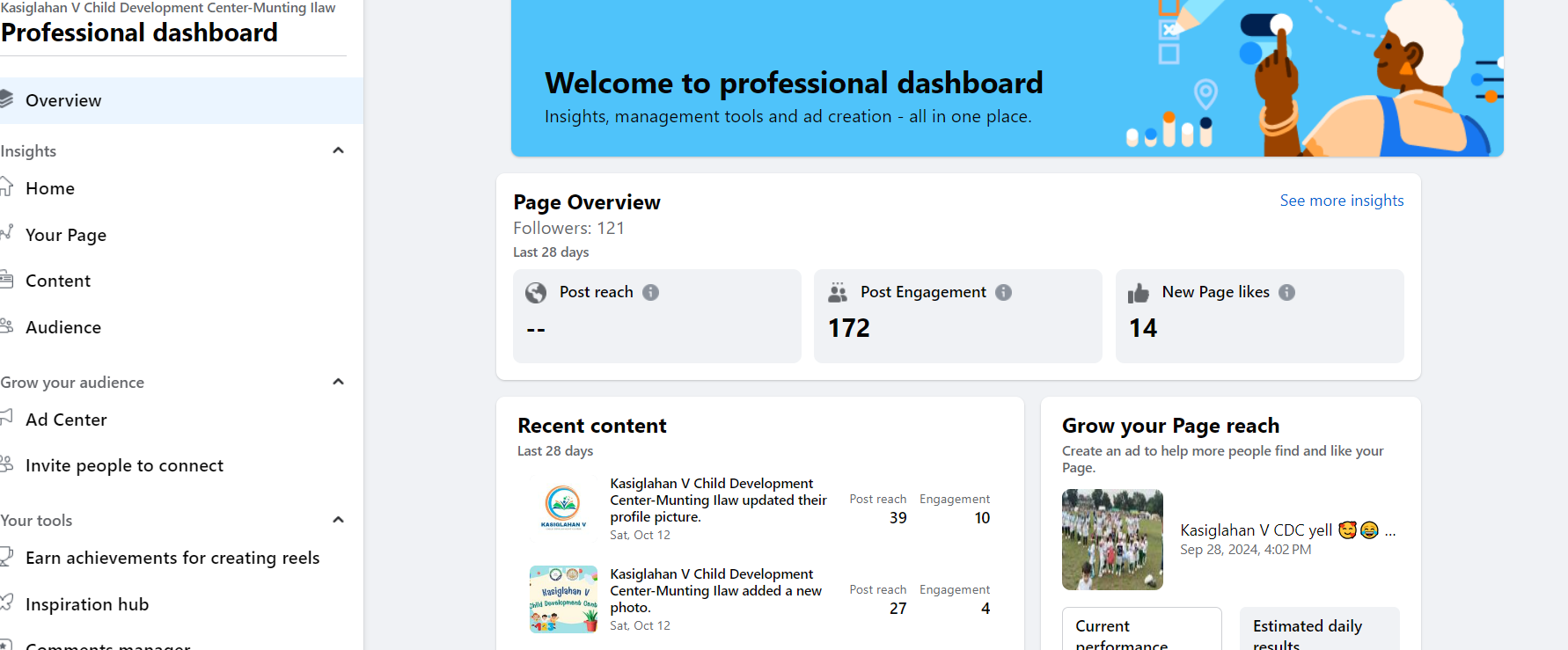Open the CDC yell group photo thumbnail
The image size is (1568, 650).
[1112, 539]
